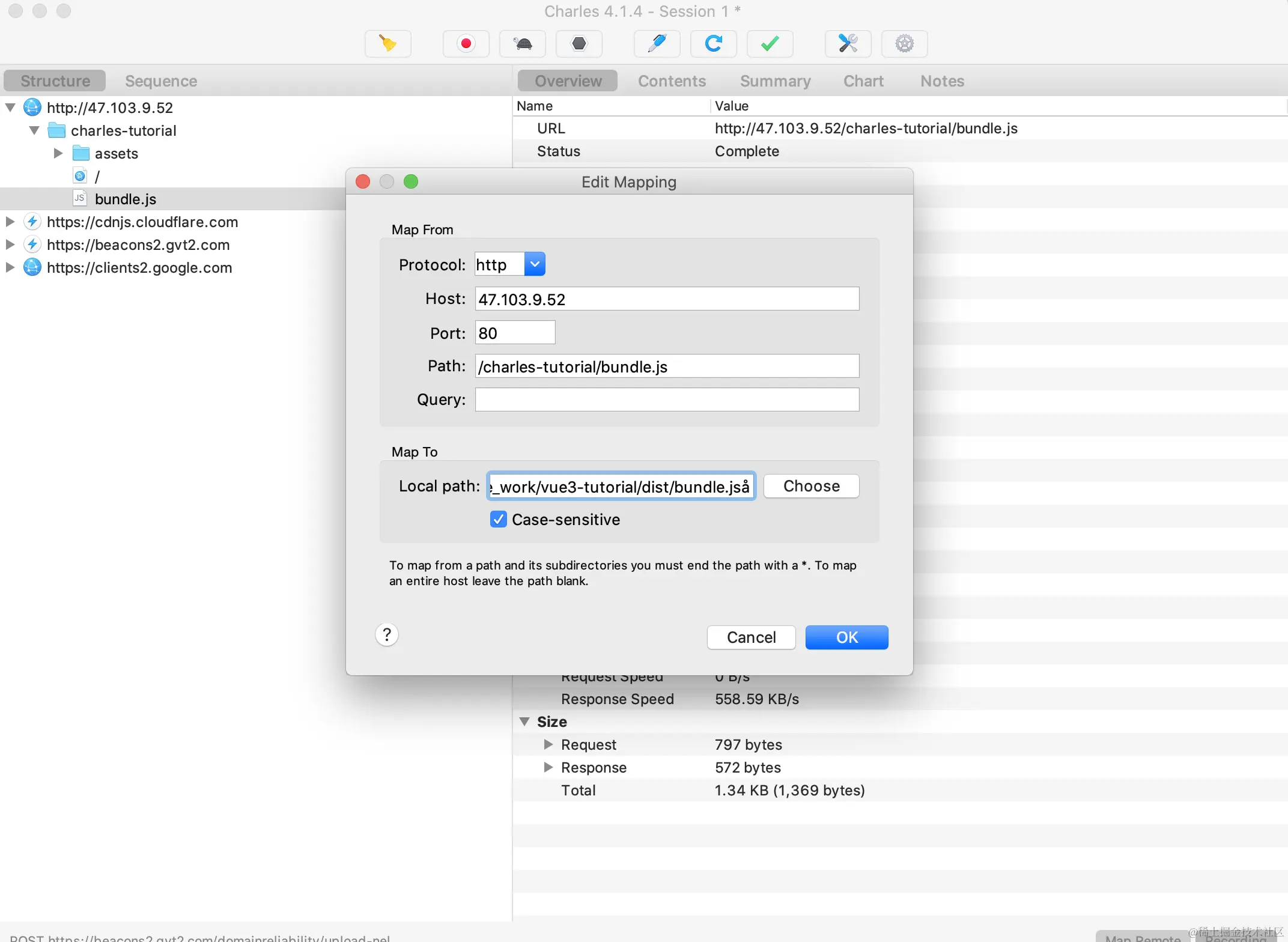Viewport: 1288px width, 942px height.
Task: Click the assets folder icon
Action: point(80,153)
